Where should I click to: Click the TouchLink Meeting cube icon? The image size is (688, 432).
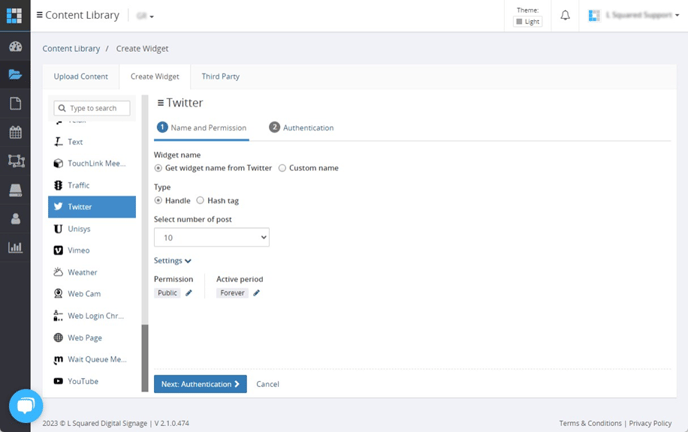58,163
